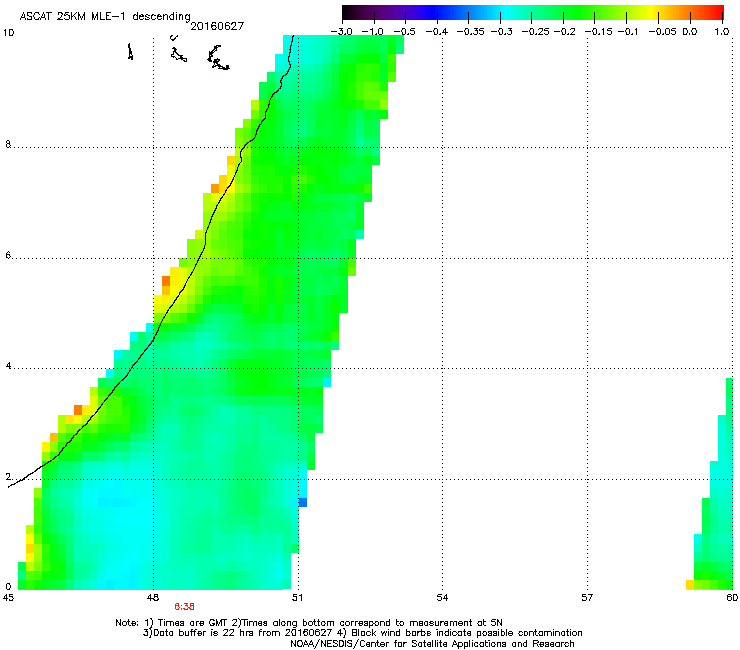
Task: Click the NOAA/NESDIS credit line
Action: [x=432, y=644]
